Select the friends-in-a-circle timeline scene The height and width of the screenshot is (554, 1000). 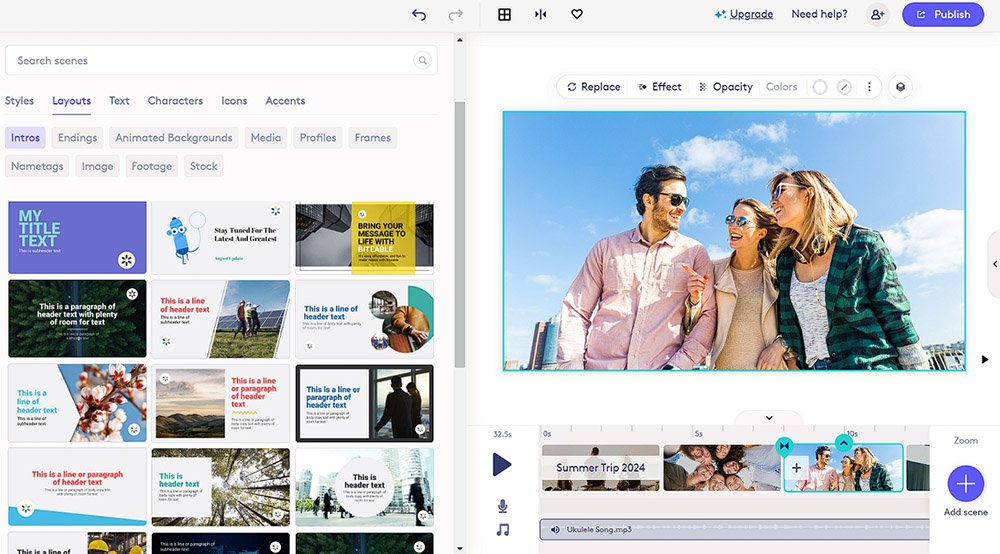(x=723, y=468)
